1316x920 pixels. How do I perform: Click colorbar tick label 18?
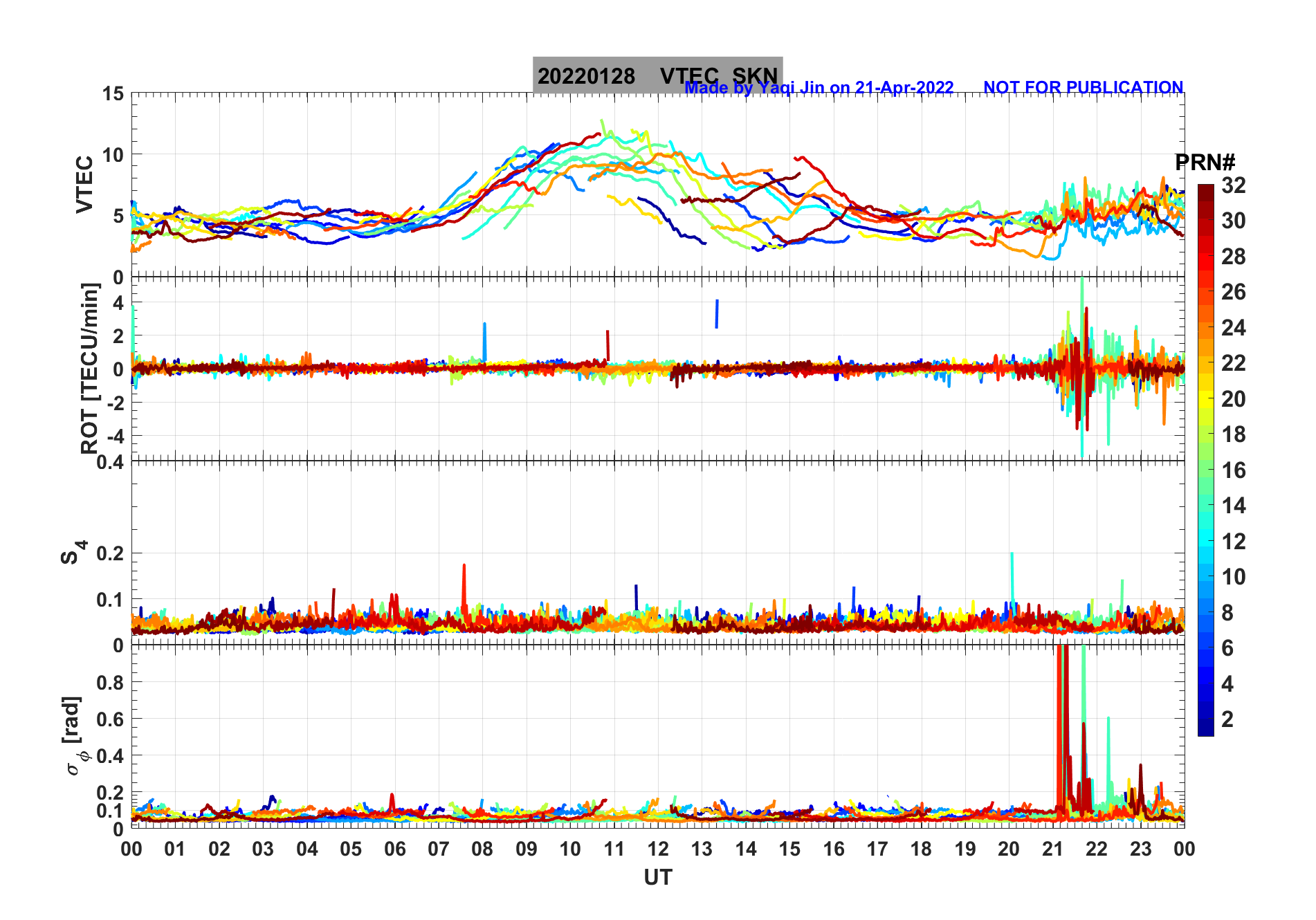coord(1233,434)
